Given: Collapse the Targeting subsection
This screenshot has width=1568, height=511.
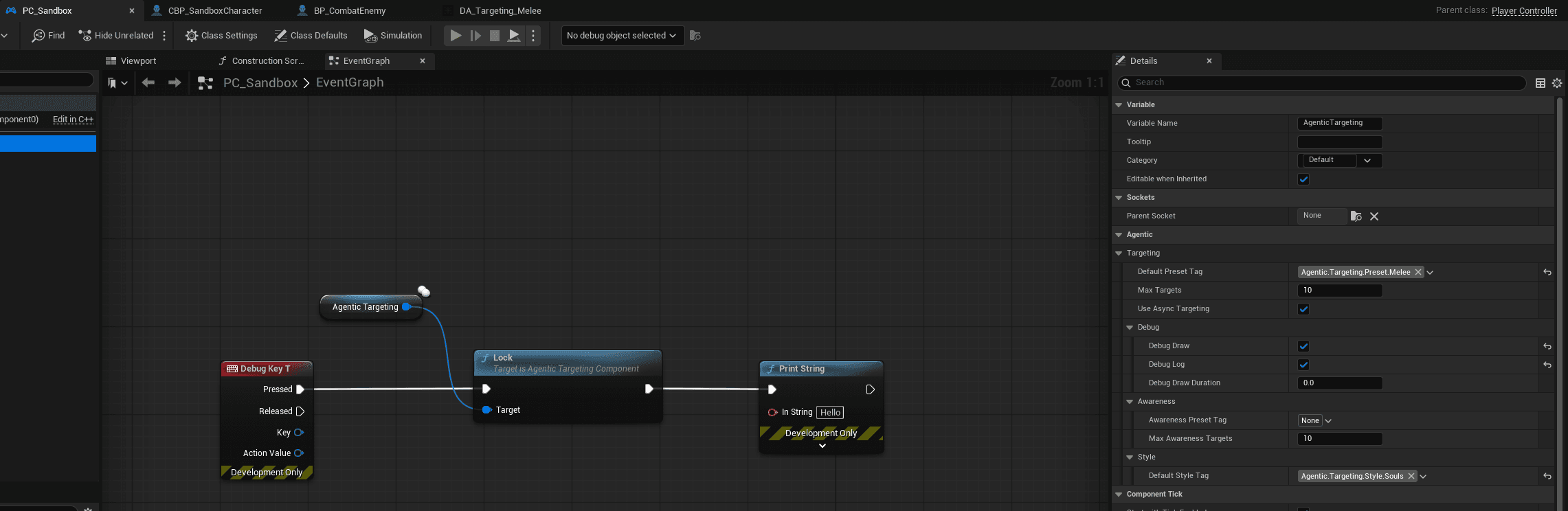Looking at the screenshot, I should pyautogui.click(x=1119, y=253).
